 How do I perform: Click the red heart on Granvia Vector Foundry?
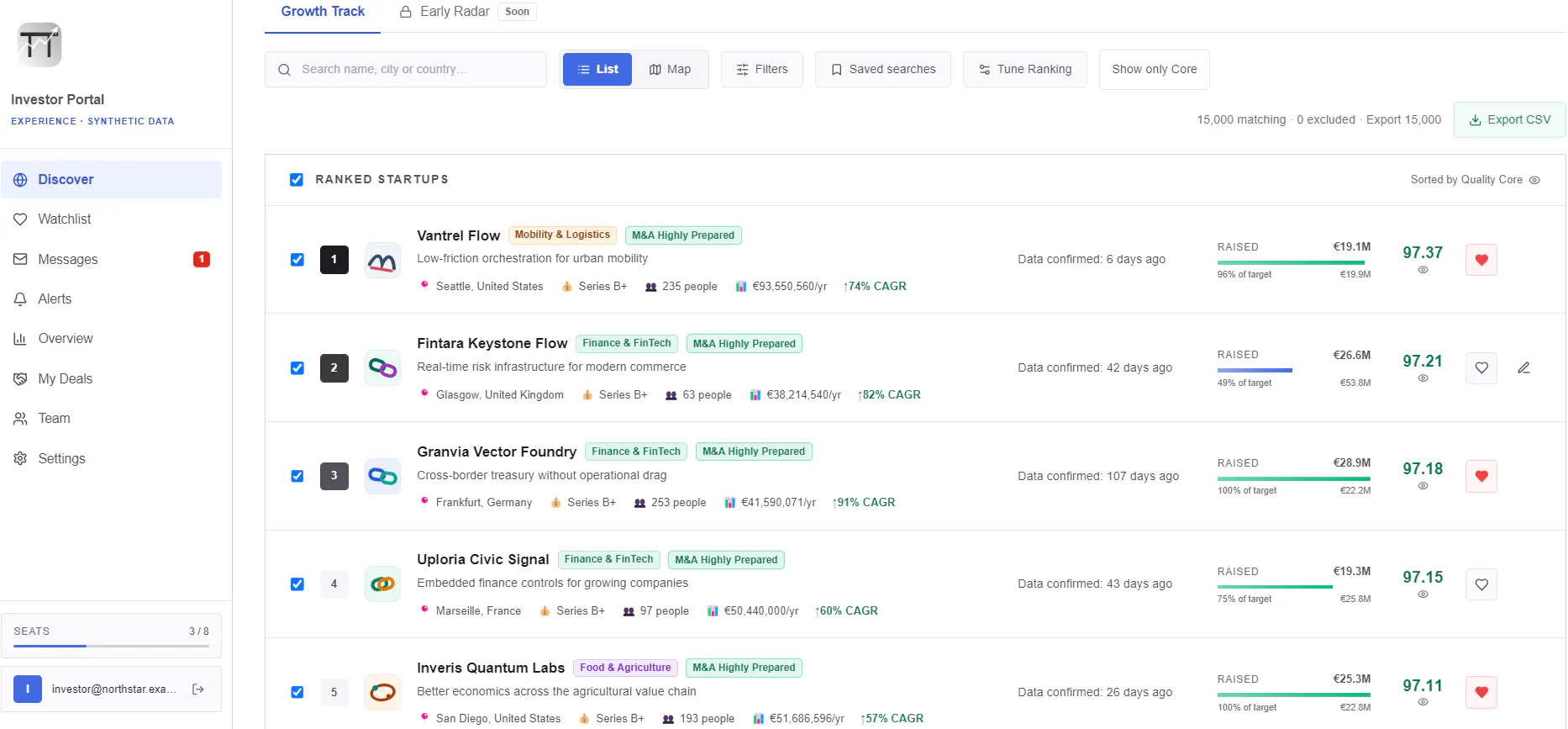click(x=1481, y=476)
